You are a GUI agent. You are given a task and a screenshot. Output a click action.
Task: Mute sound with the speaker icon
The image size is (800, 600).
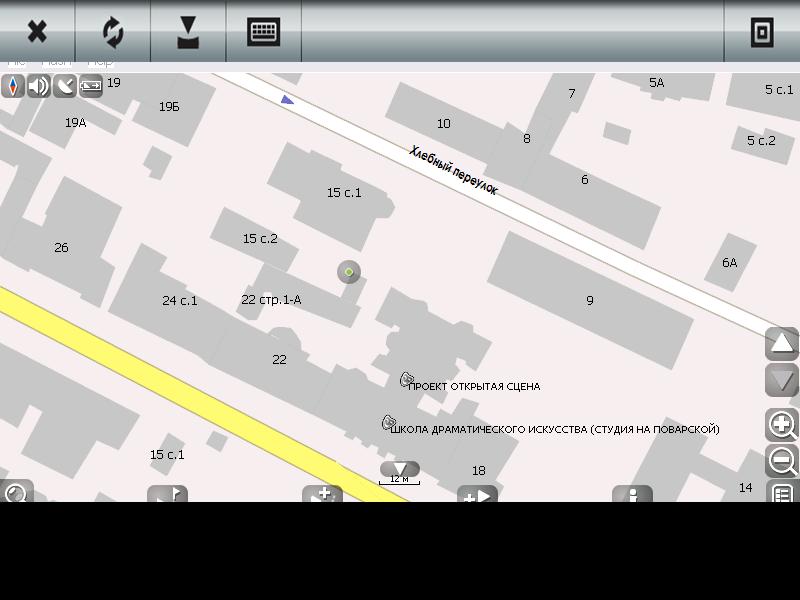39,86
